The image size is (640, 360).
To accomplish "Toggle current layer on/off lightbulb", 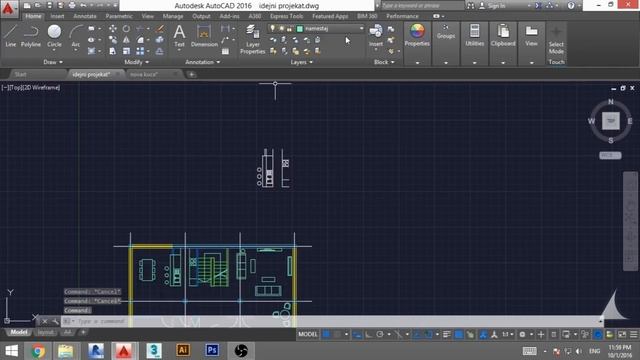I will 273,29.
